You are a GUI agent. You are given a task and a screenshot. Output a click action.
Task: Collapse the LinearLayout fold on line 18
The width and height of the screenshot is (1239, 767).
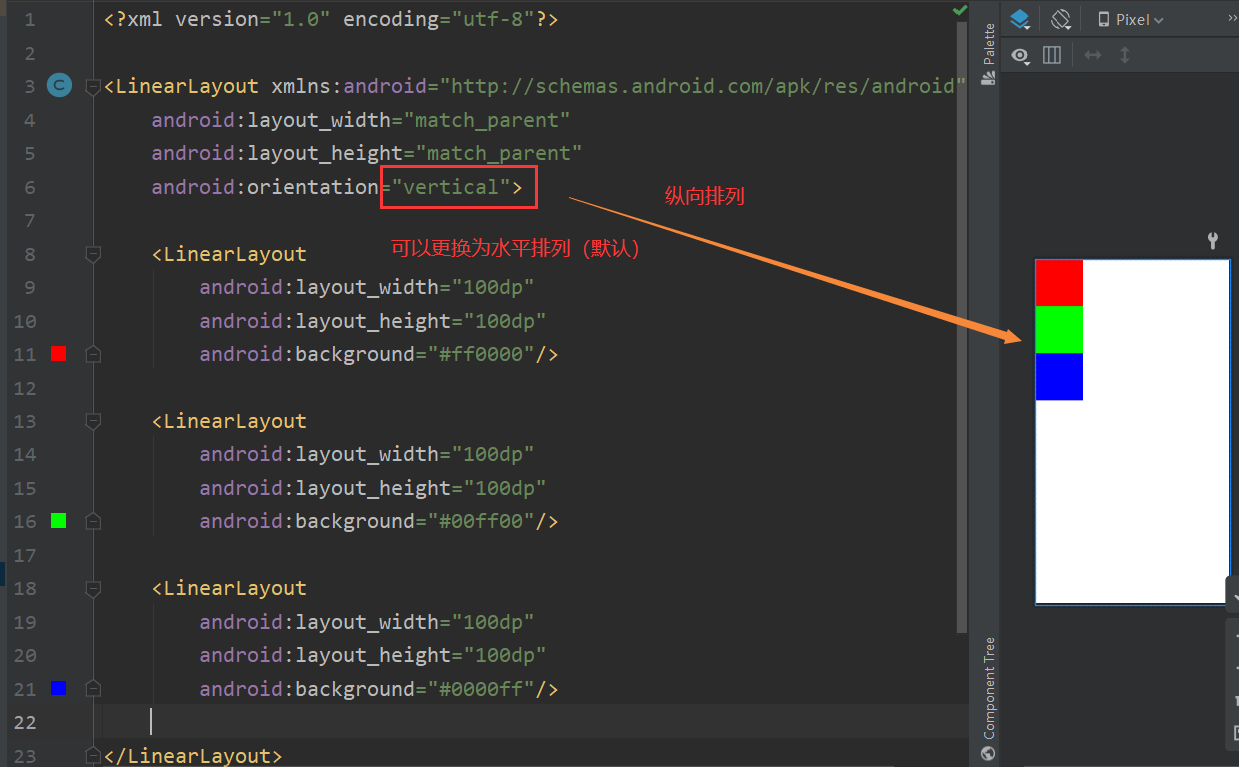pos(93,589)
